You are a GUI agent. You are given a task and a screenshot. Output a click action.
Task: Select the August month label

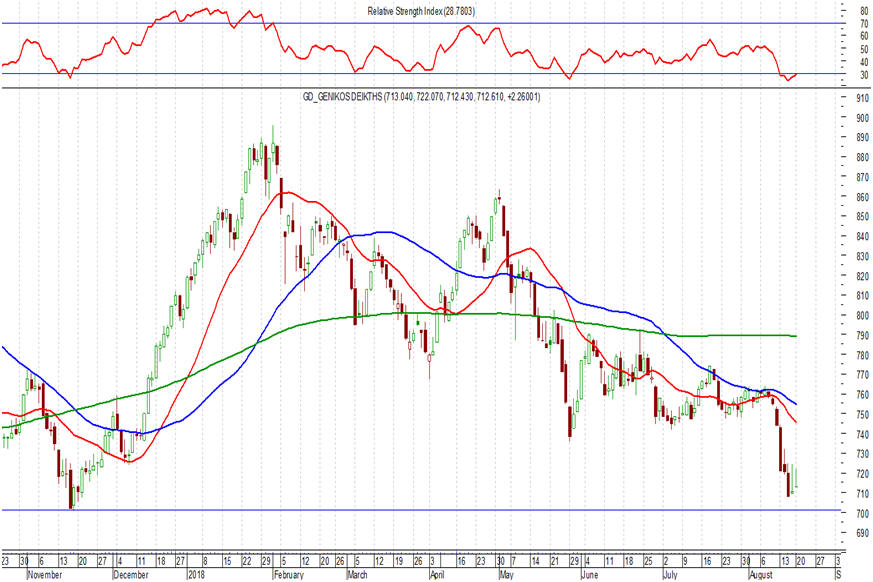[761, 574]
